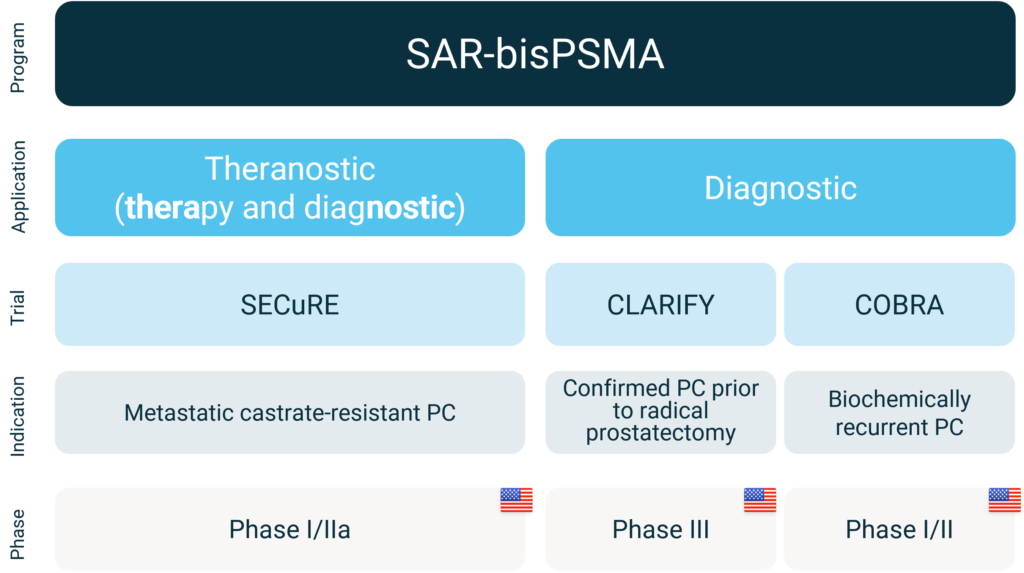1024x573 pixels.
Task: Open the CLARIFY trial box
Action: (661, 304)
